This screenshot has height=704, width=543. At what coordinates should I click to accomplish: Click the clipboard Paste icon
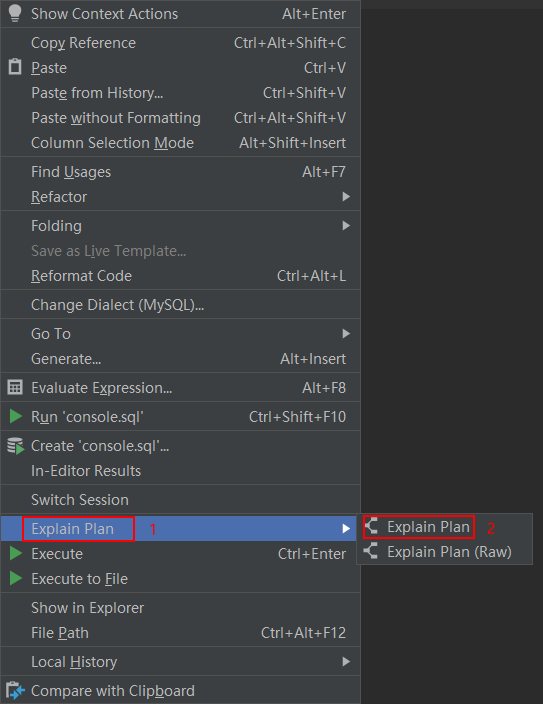(x=15, y=66)
